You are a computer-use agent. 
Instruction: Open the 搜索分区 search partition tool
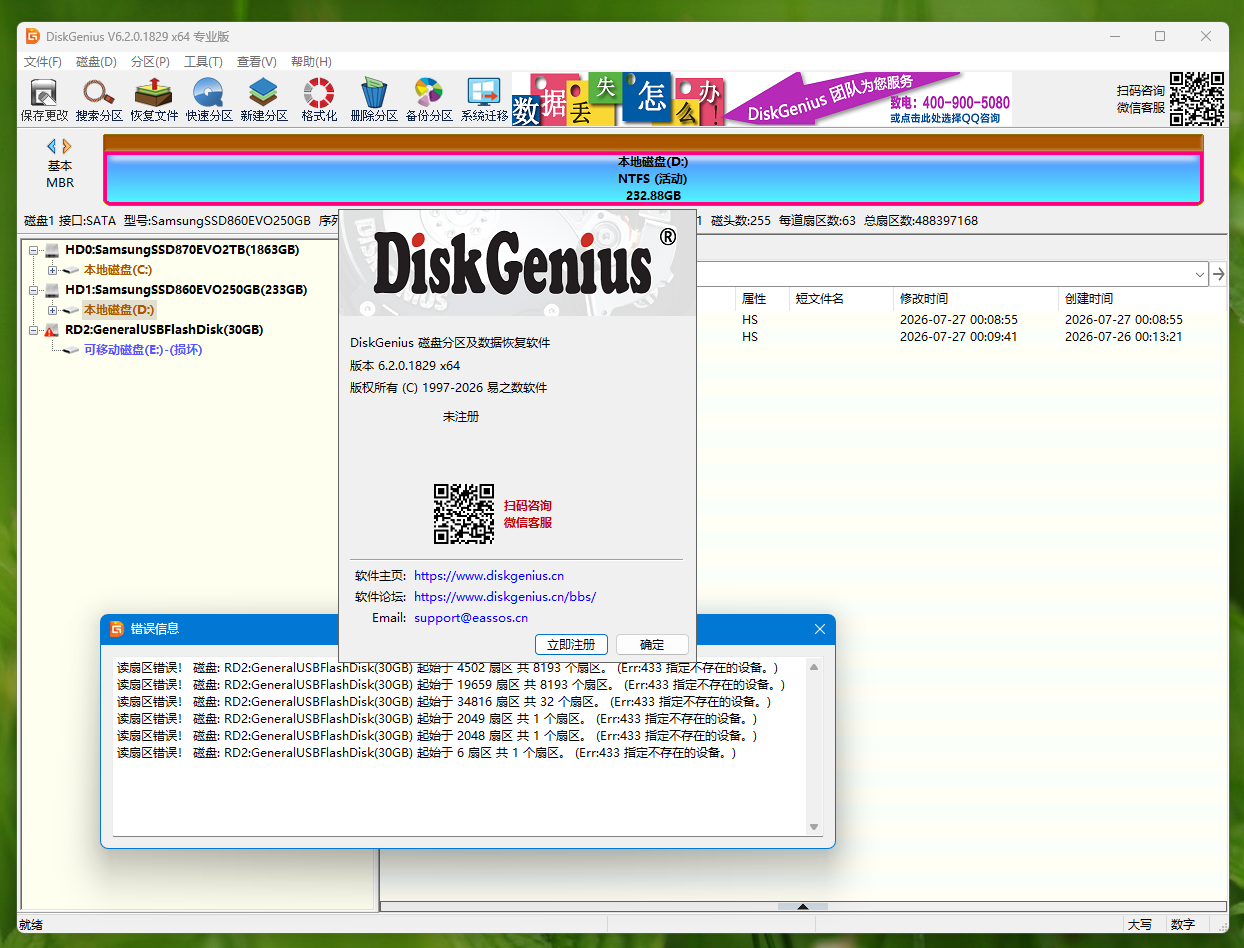point(99,100)
